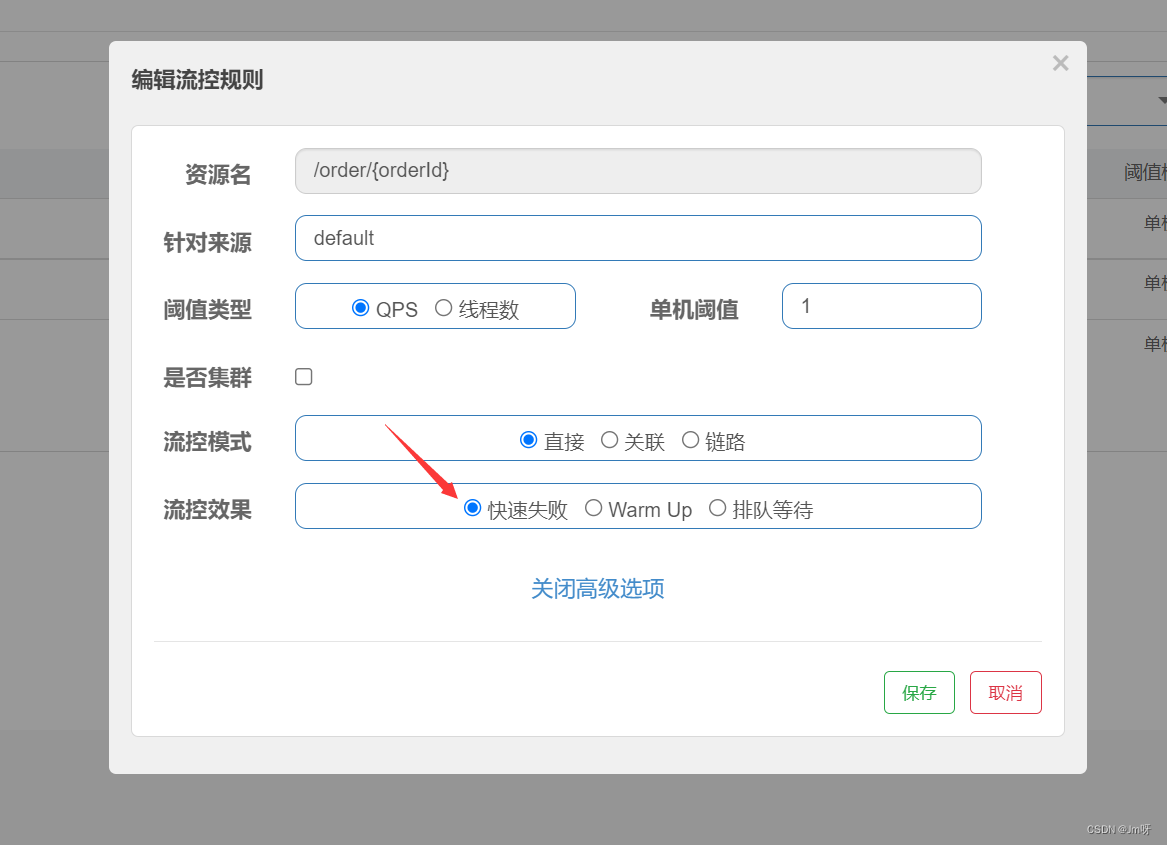Select the 关联 flow control mode
1167x845 pixels.
610,440
